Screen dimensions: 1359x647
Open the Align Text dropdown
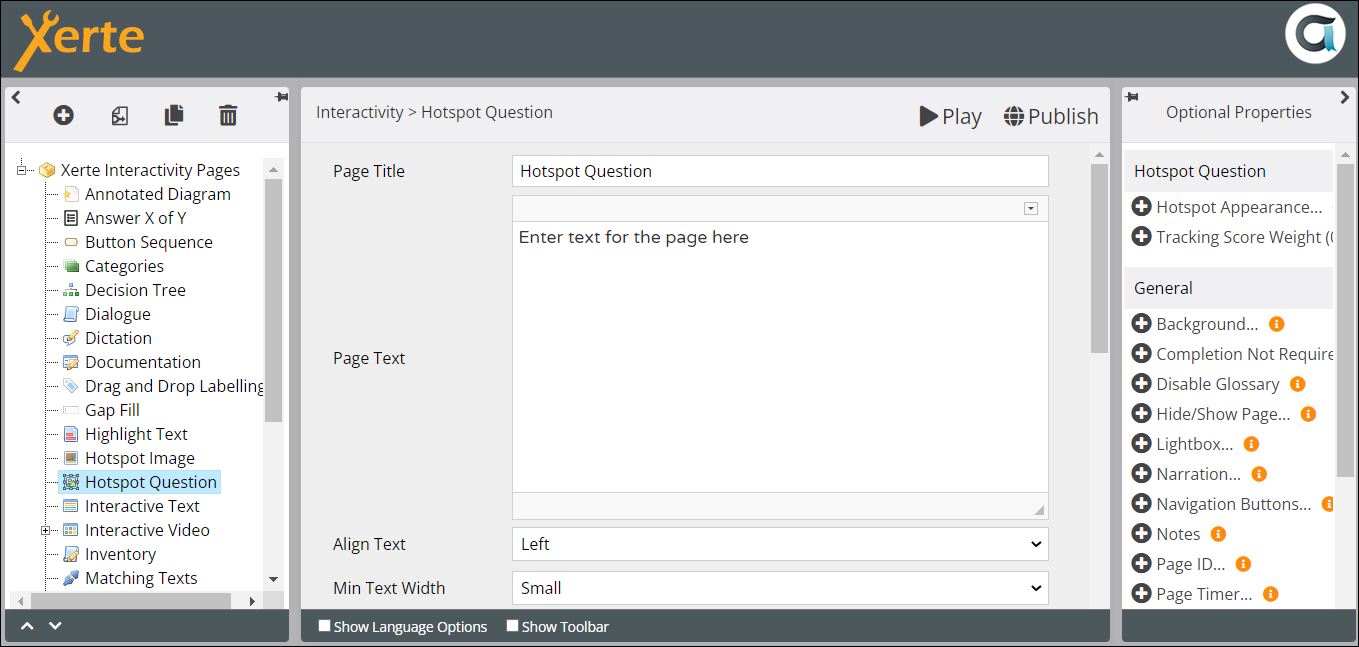(x=779, y=544)
